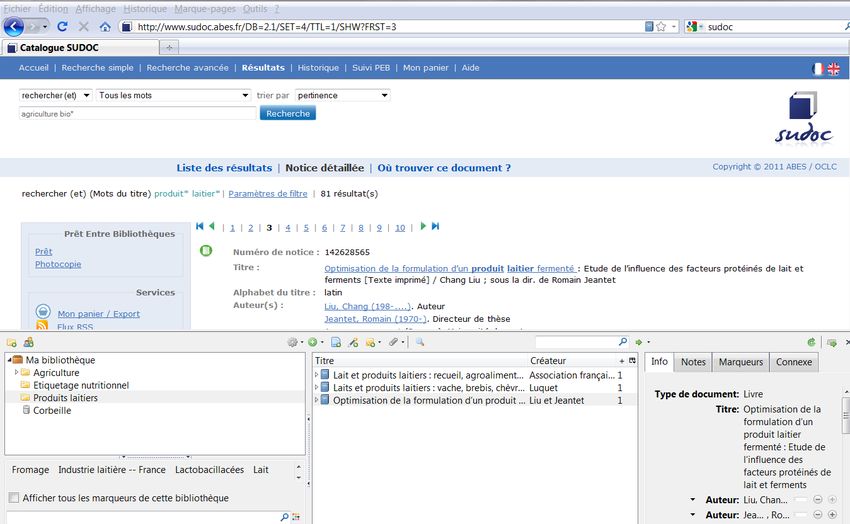Go to next result green arrow
This screenshot has height=524, width=850.
click(x=423, y=226)
